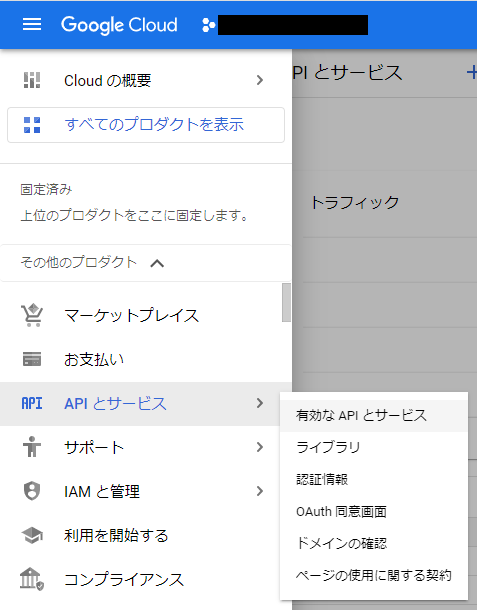
Task: Click the sidebar vertical scrollbar thumb
Action: point(286,302)
